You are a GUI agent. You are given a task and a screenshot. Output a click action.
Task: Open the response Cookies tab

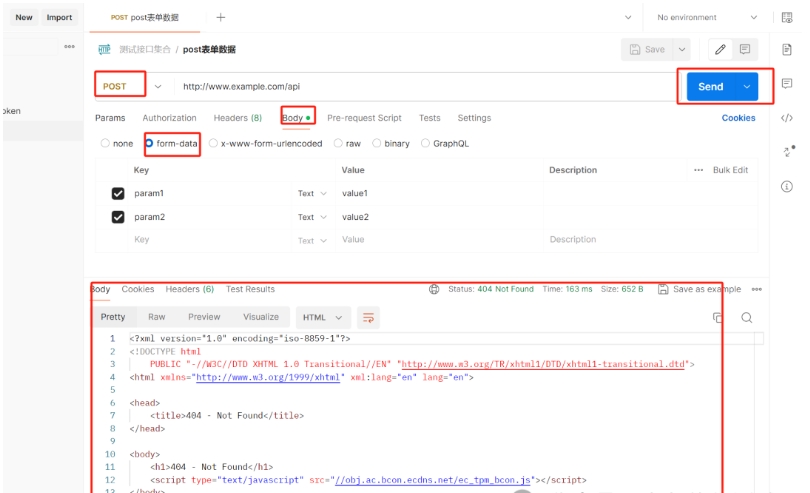(x=138, y=289)
